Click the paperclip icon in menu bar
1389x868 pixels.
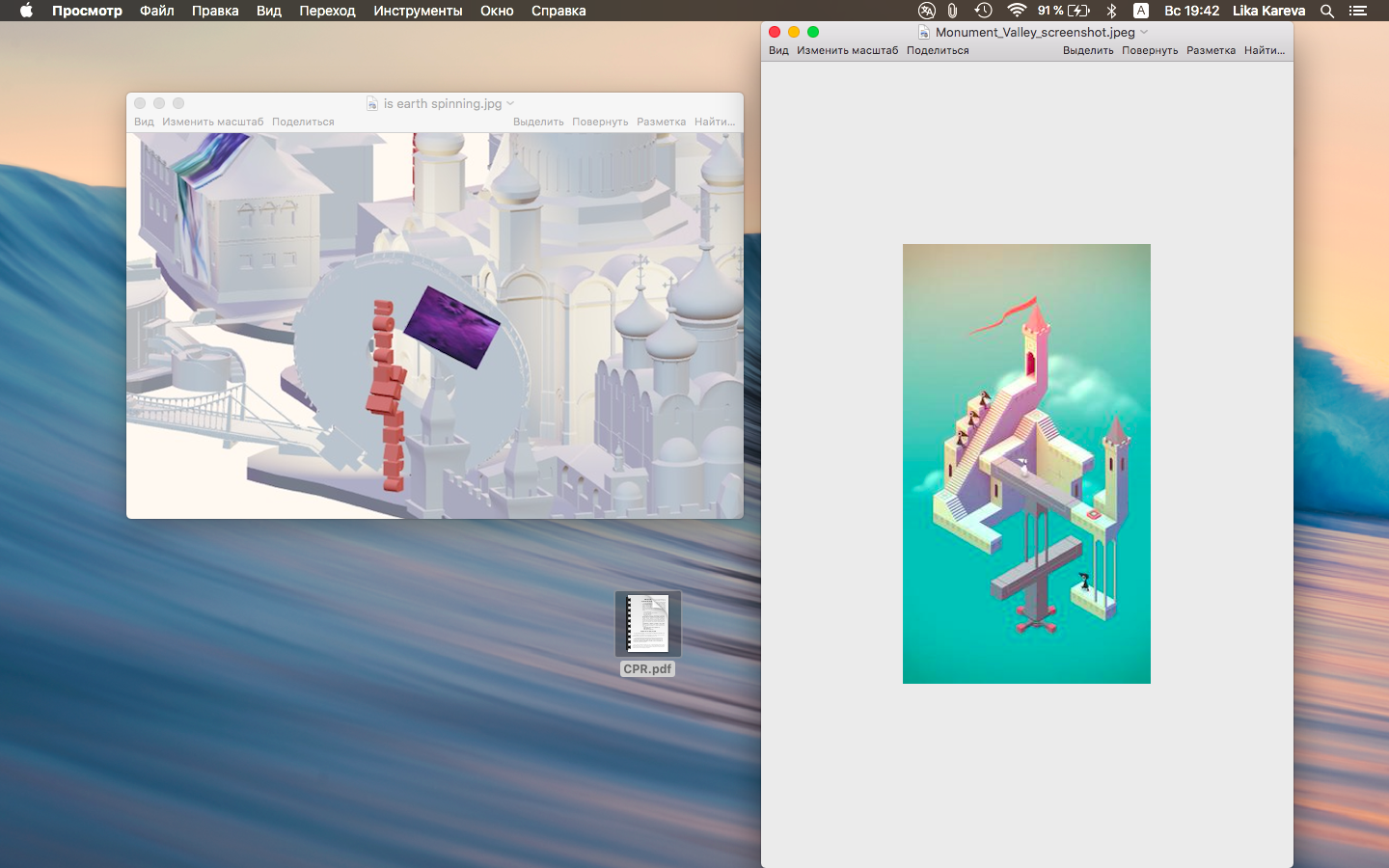click(953, 11)
